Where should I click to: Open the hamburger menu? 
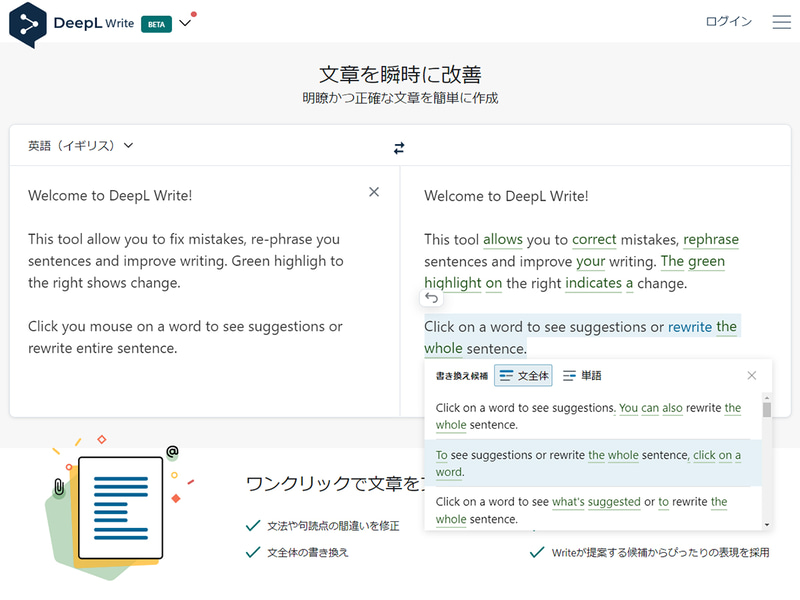(781, 21)
